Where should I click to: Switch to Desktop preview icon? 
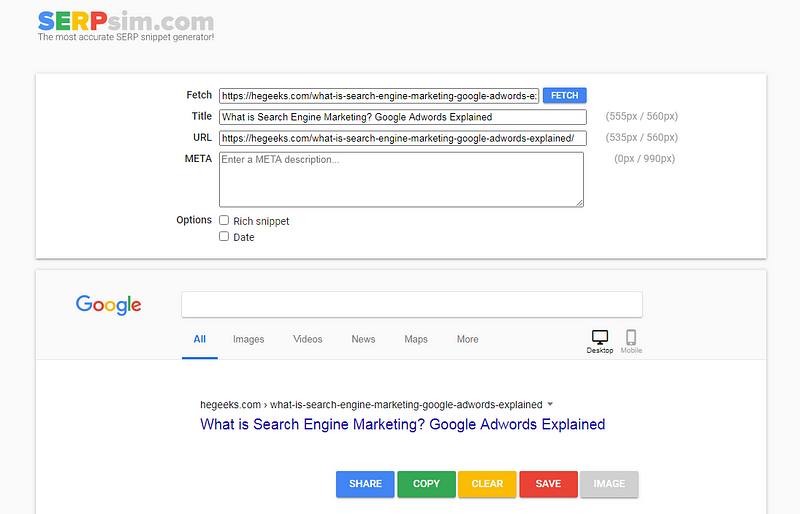coord(600,339)
